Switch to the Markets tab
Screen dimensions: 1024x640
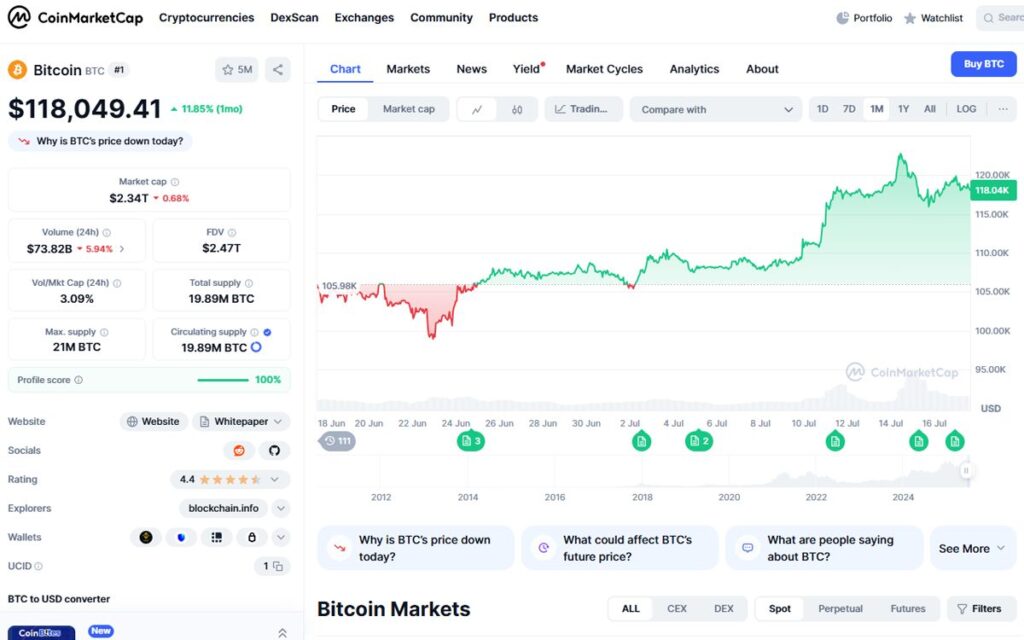click(x=408, y=69)
